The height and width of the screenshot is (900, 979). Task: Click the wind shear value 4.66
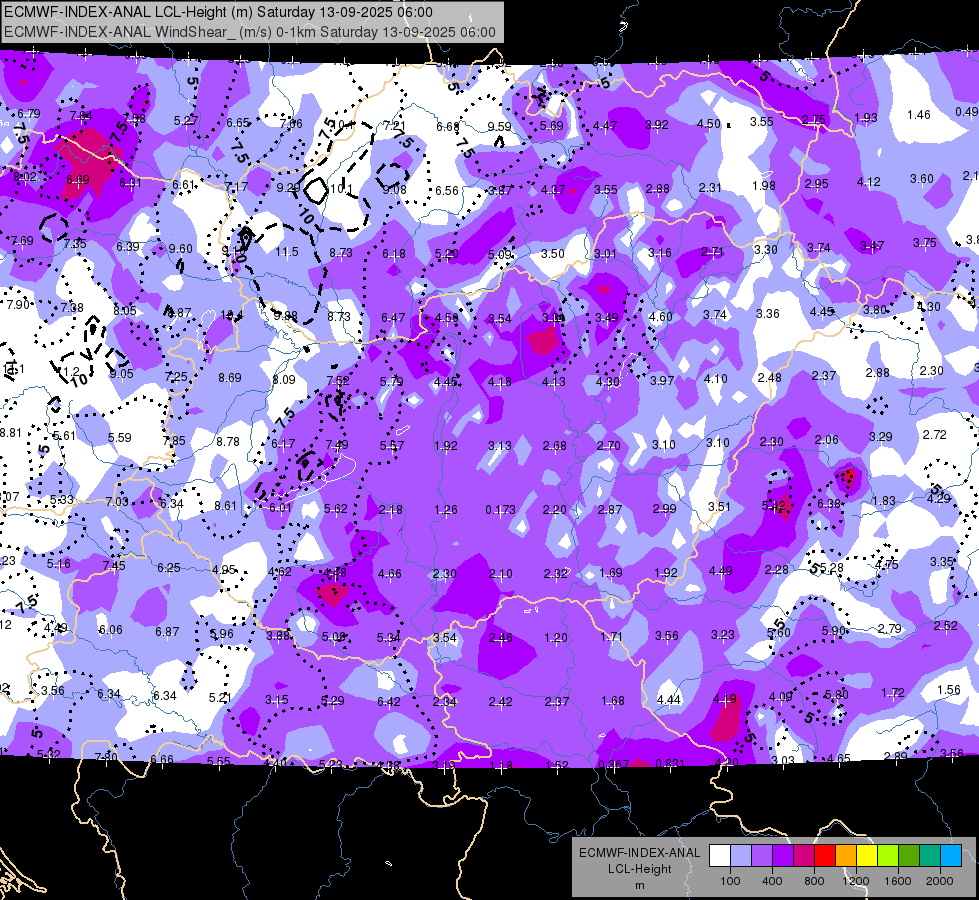pos(390,573)
